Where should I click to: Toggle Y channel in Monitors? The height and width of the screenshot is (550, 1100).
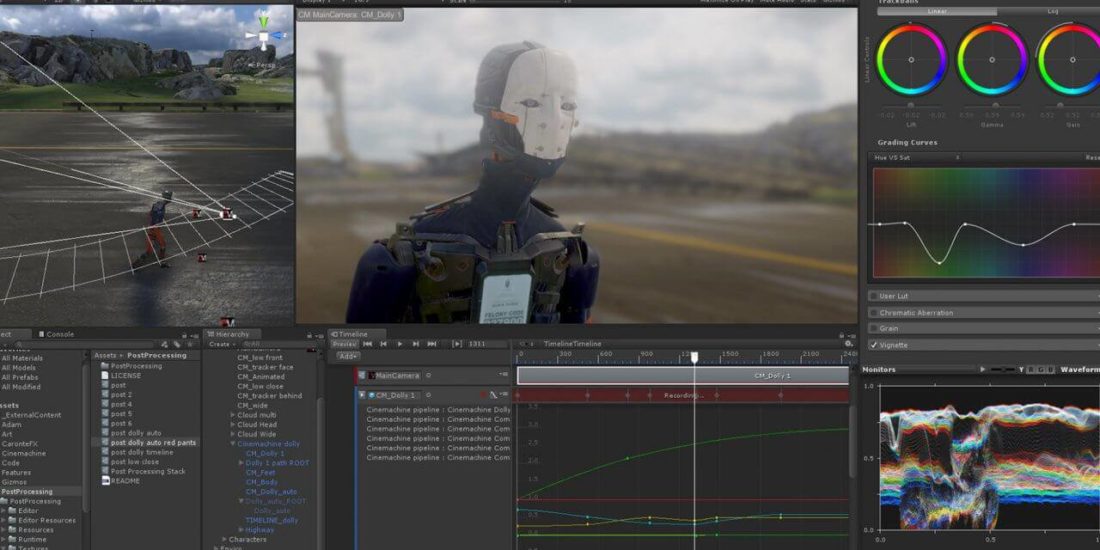pyautogui.click(x=1021, y=369)
